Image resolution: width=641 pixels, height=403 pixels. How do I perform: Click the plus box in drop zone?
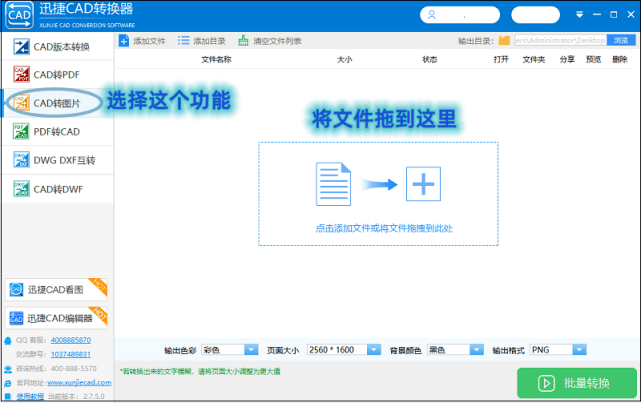click(423, 184)
